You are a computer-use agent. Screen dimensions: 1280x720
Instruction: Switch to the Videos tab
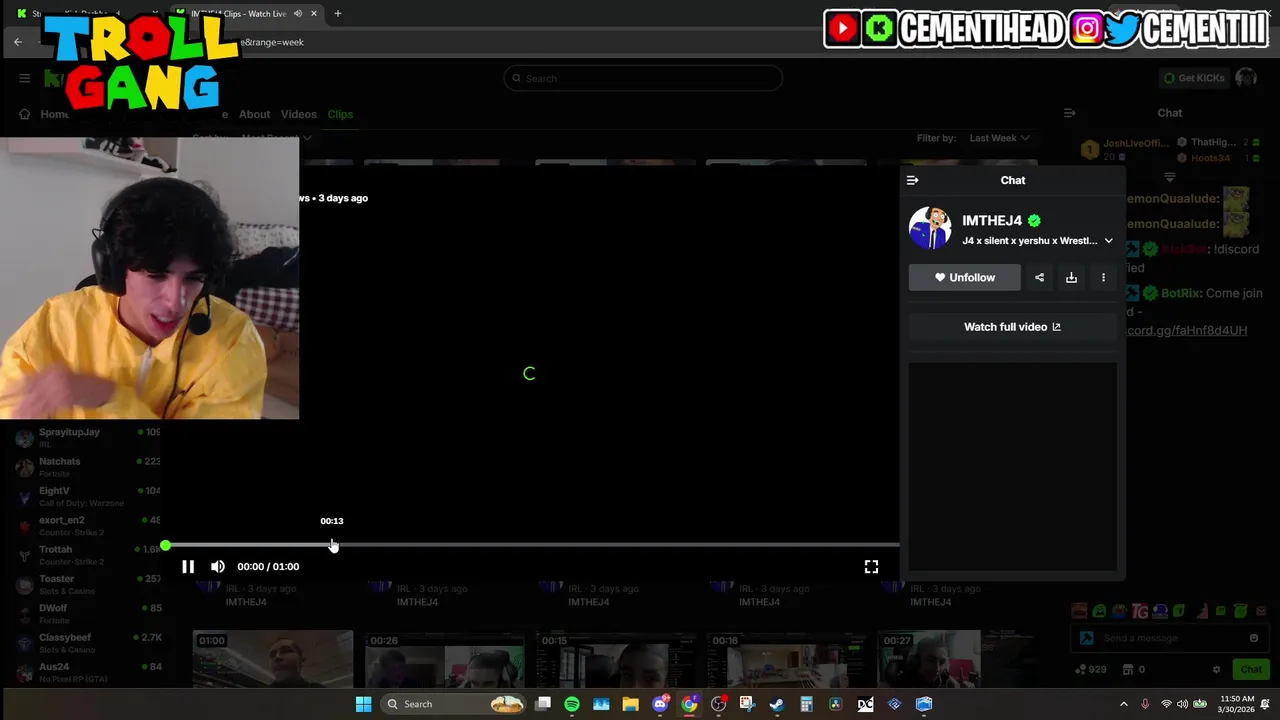tap(298, 114)
